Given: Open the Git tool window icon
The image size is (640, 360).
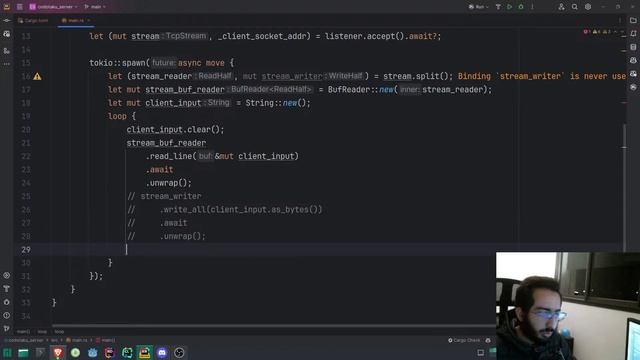Looking at the screenshot, I should [7, 328].
